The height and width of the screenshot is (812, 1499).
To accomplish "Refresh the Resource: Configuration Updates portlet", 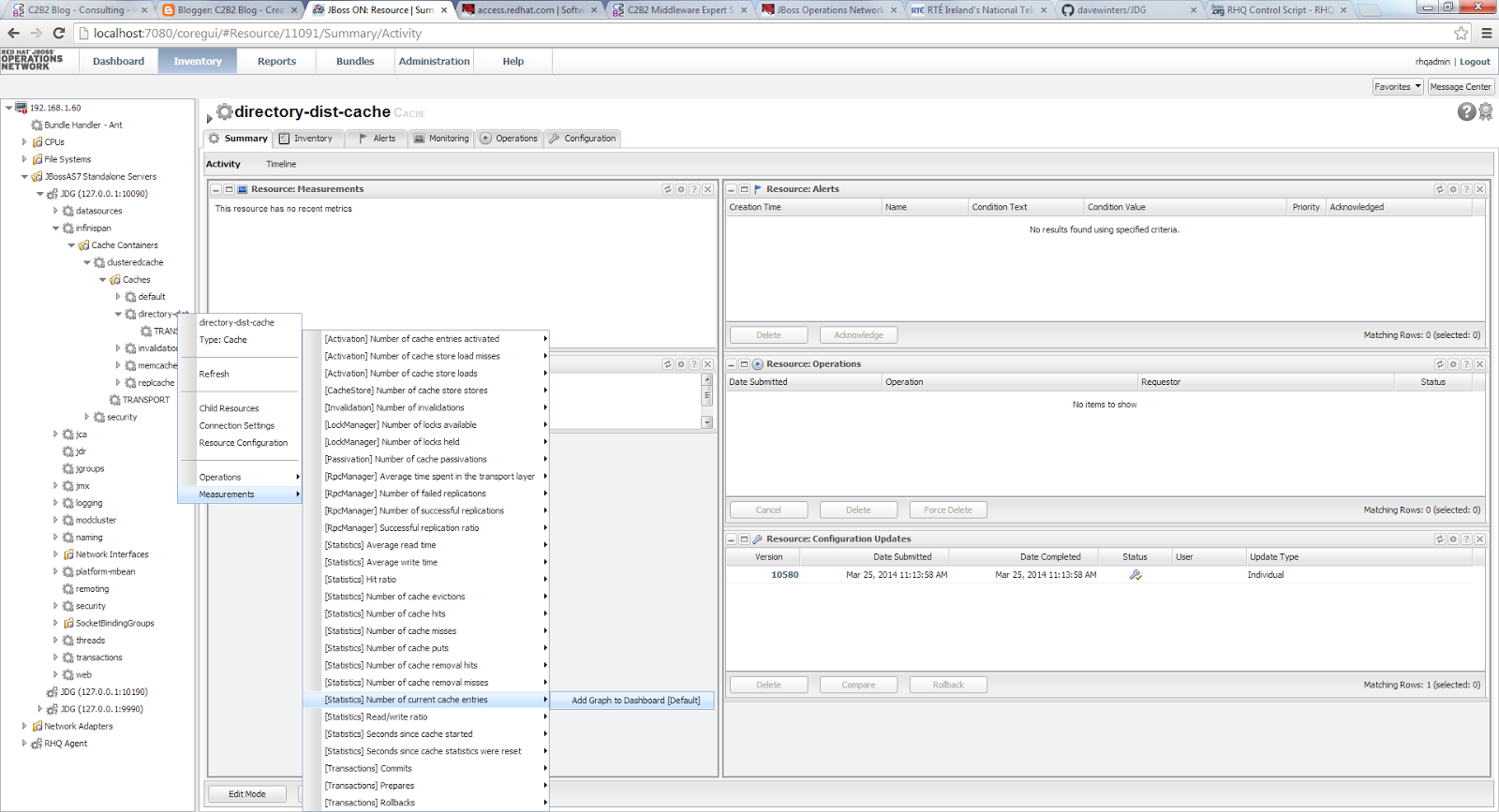I will 1440,539.
